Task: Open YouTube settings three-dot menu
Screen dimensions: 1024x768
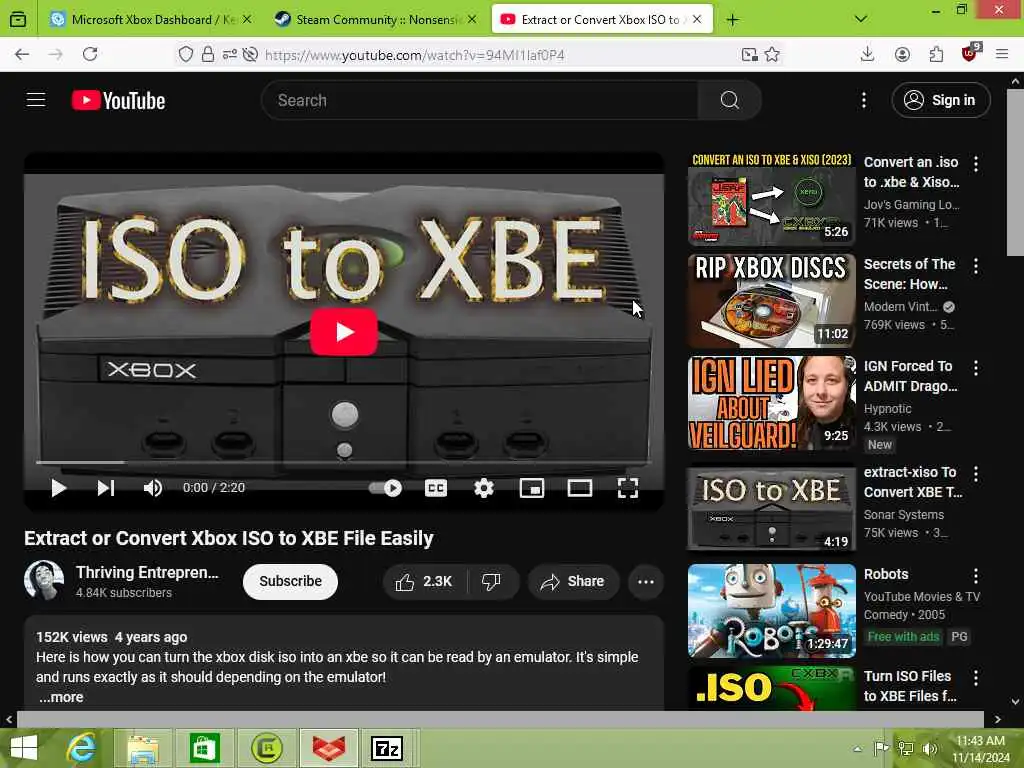Action: pos(863,100)
